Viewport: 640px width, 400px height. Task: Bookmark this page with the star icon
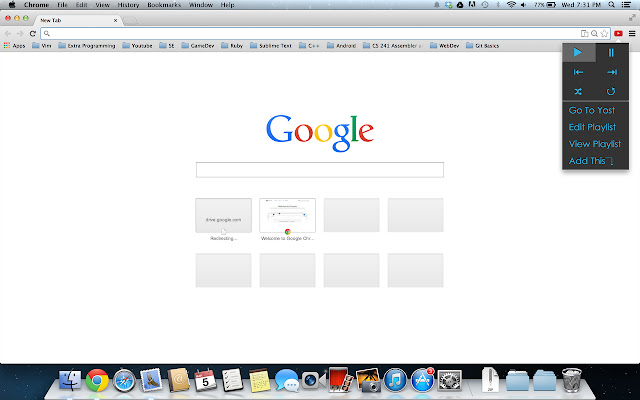tap(604, 33)
